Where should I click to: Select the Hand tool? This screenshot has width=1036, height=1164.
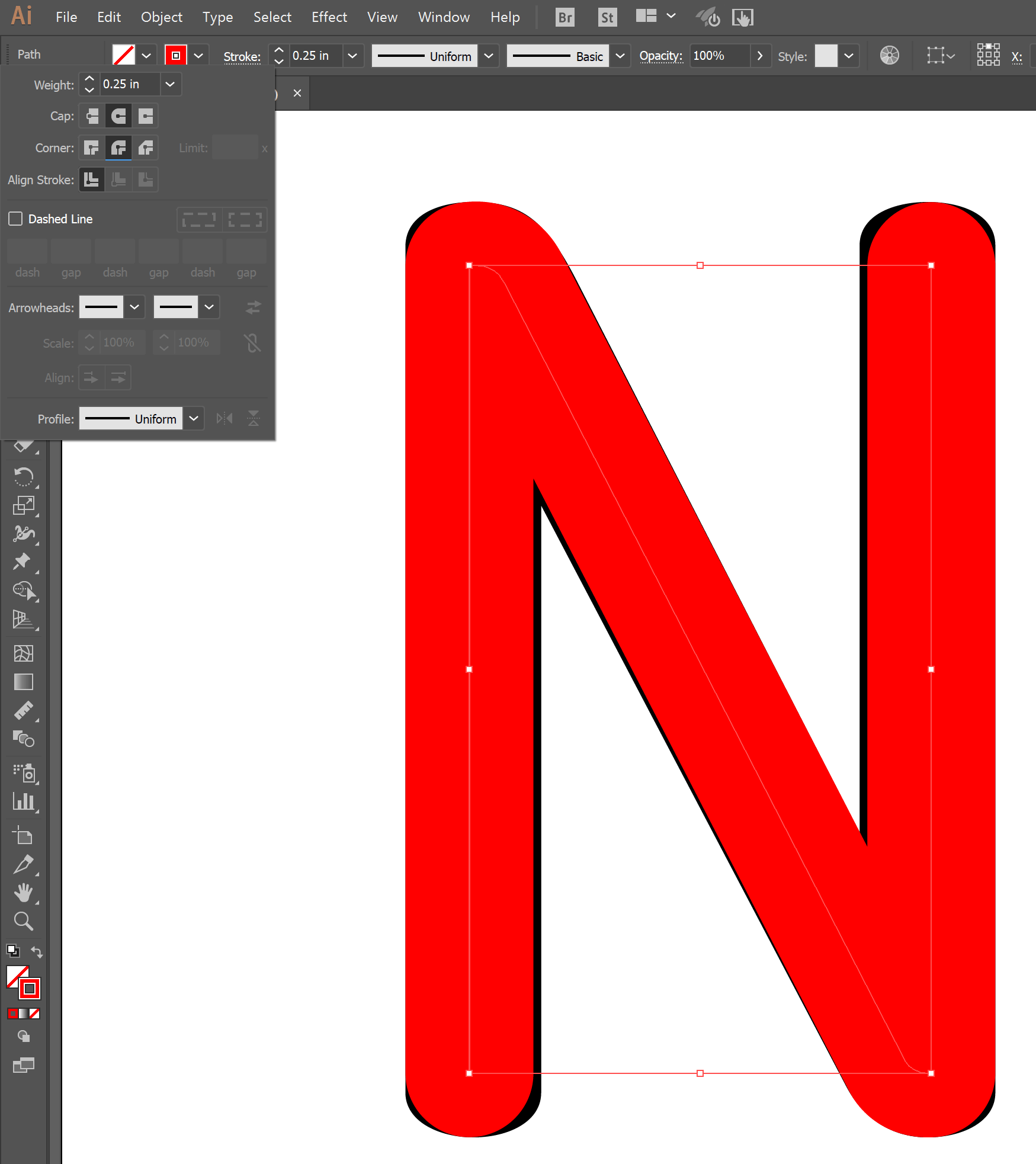click(24, 893)
